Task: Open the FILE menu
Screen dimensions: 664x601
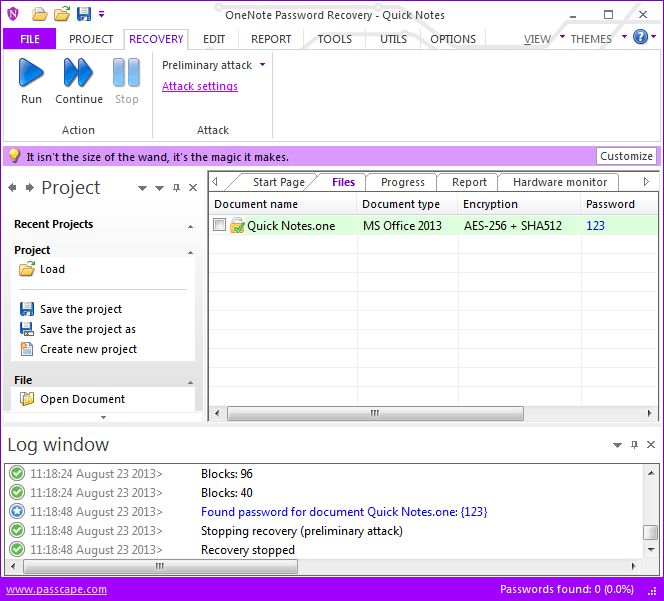Action: point(30,39)
